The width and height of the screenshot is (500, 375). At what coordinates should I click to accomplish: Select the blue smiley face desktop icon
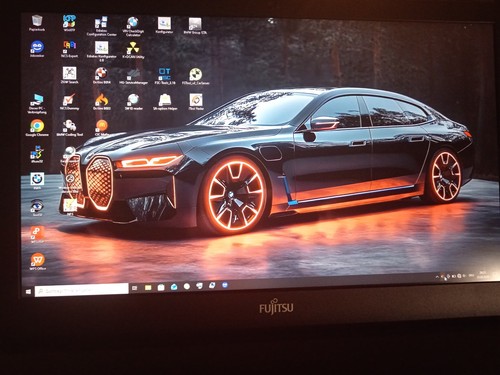[x=37, y=49]
